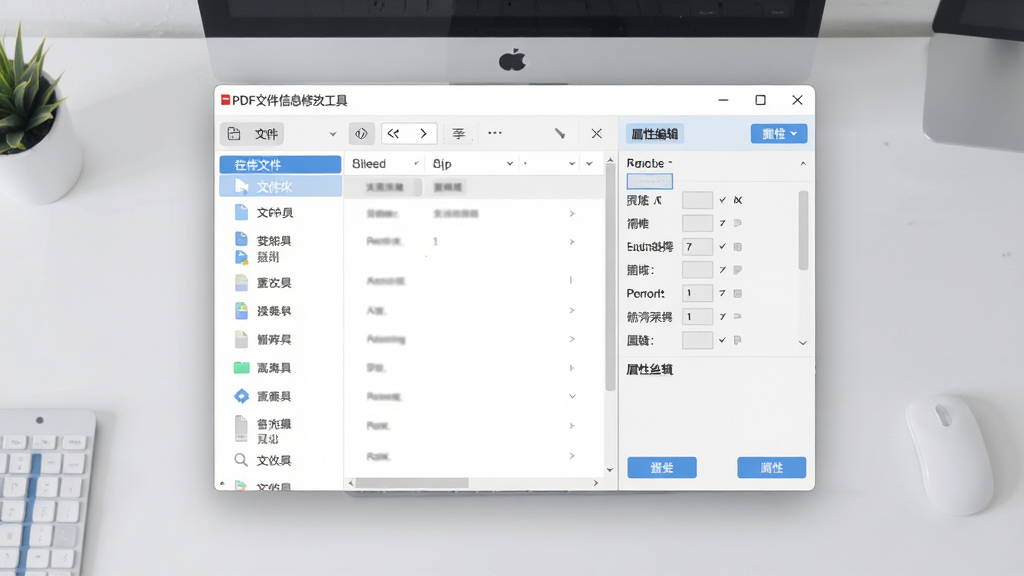Viewport: 1024px width, 576px height.
Task: Collapse the list row with the downward chevron
Action: click(x=572, y=396)
